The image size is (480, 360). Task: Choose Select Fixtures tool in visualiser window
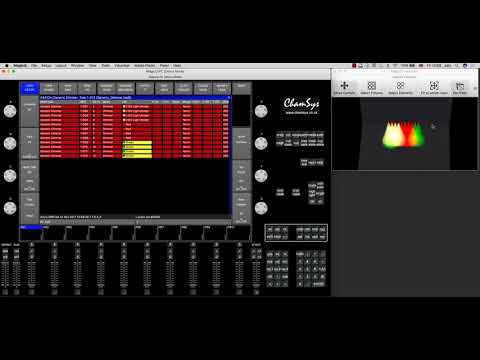click(372, 87)
